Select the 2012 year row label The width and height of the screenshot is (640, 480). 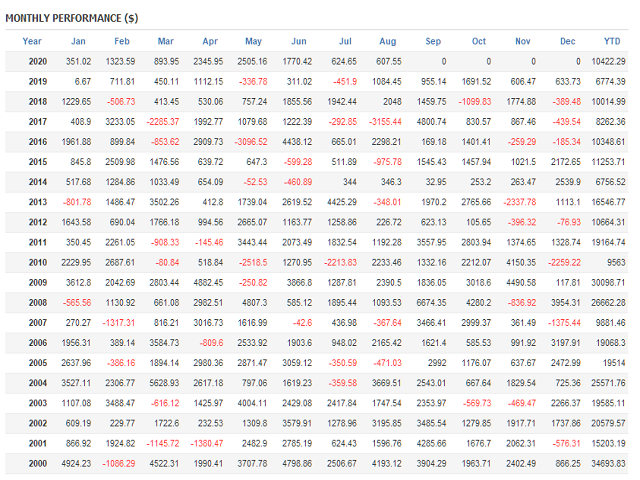(x=38, y=222)
